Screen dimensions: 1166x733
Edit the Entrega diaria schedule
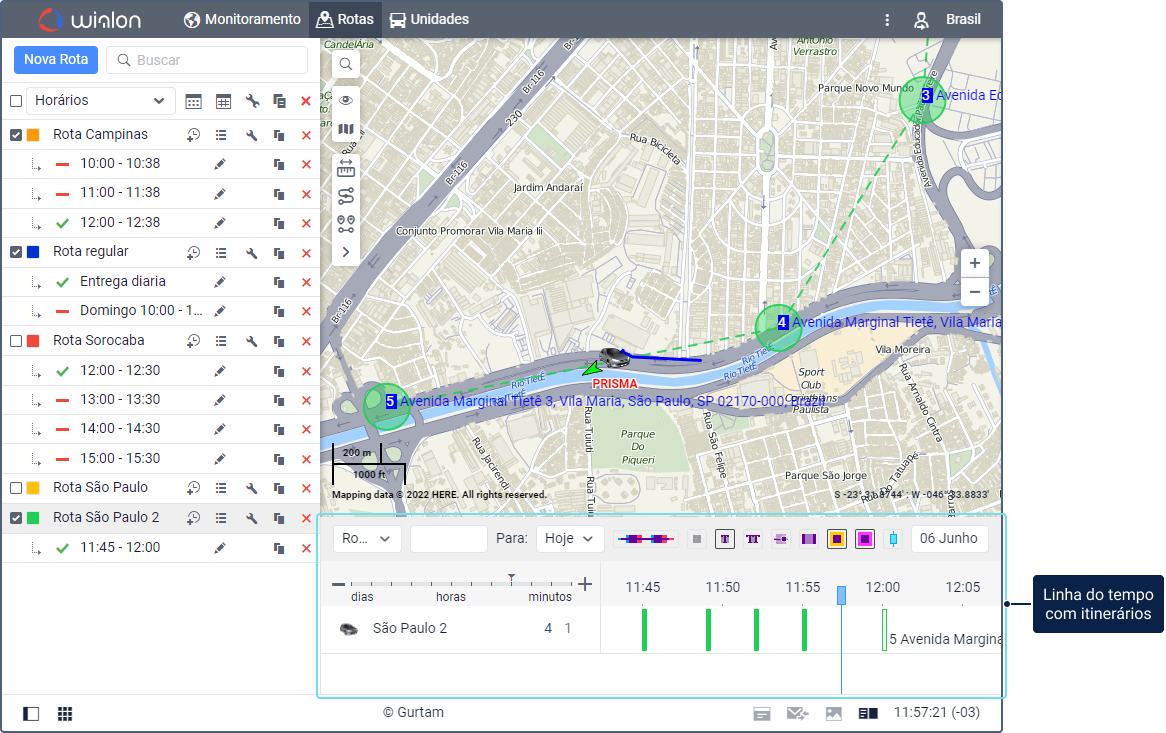pyautogui.click(x=219, y=282)
